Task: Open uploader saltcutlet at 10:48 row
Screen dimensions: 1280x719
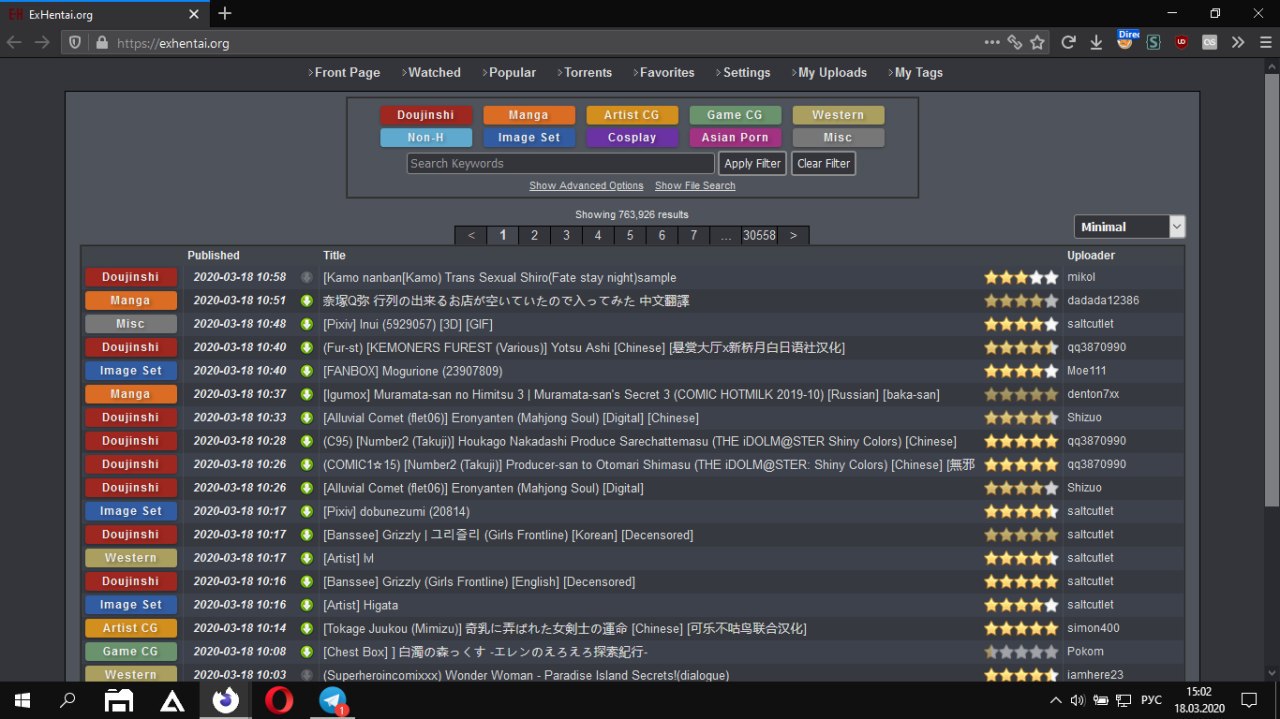Action: click(x=1090, y=324)
